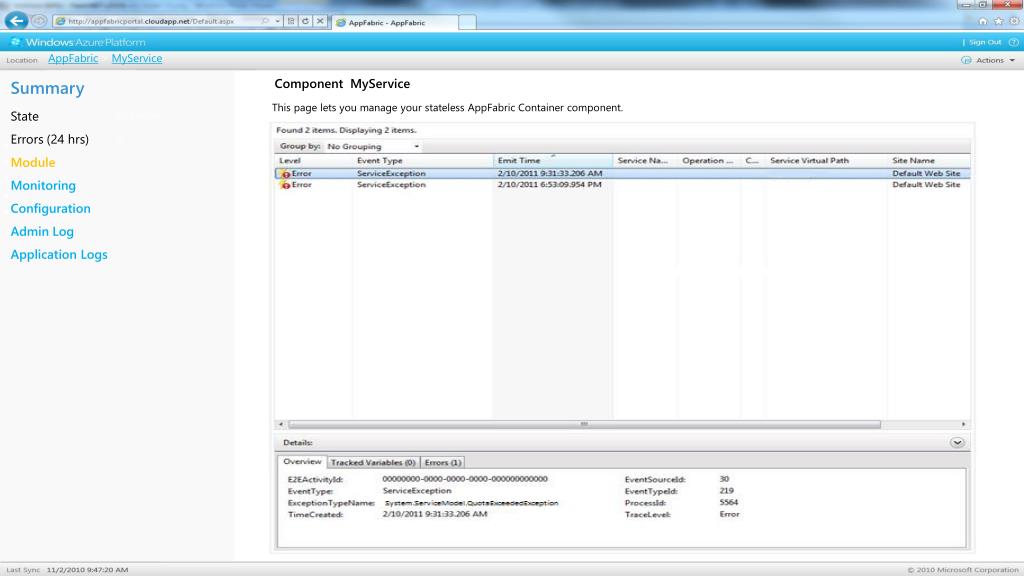The height and width of the screenshot is (576, 1024).
Task: Click the ProcessId value 5564
Action: click(x=729, y=502)
